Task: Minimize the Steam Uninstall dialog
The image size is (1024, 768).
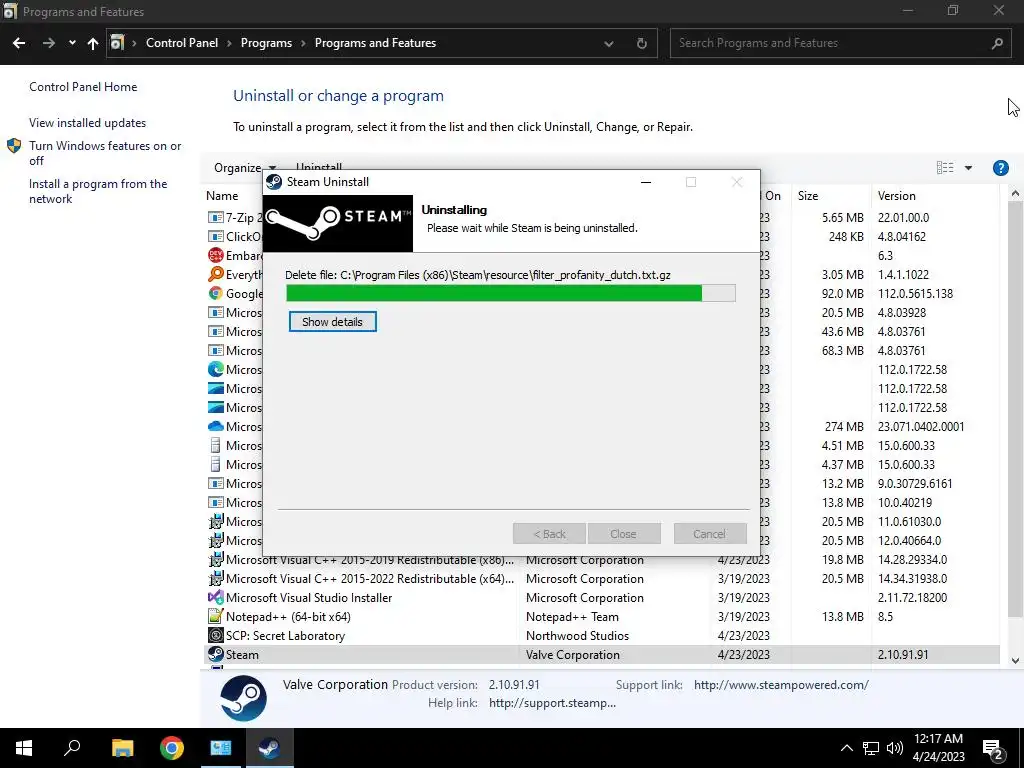Action: click(x=646, y=182)
